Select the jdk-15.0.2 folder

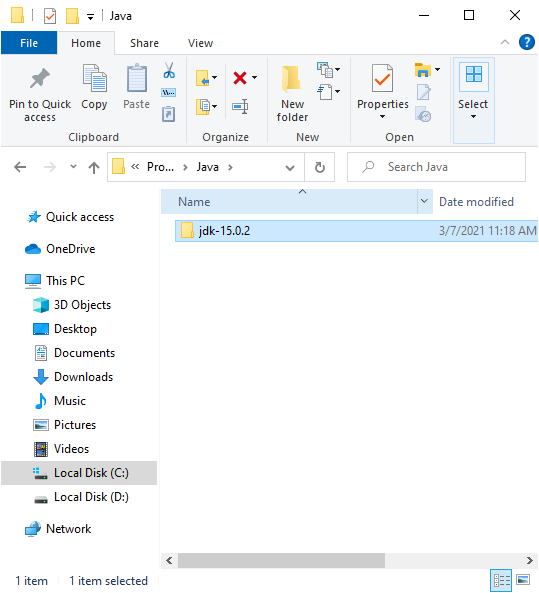356,230
